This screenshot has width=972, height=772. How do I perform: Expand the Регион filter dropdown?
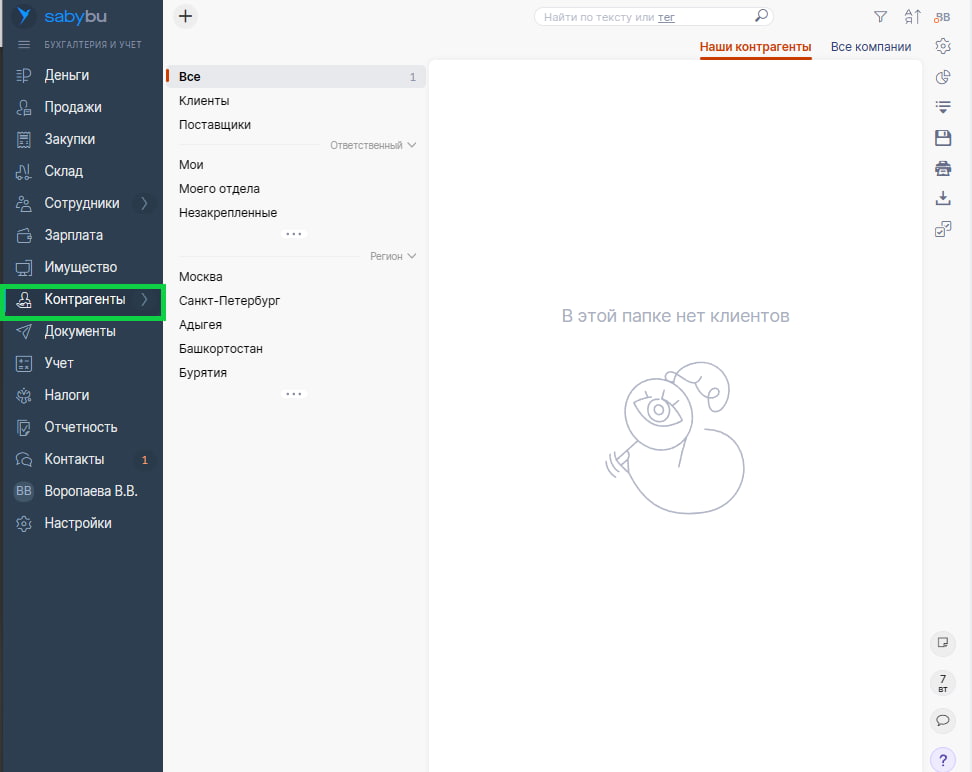point(393,257)
